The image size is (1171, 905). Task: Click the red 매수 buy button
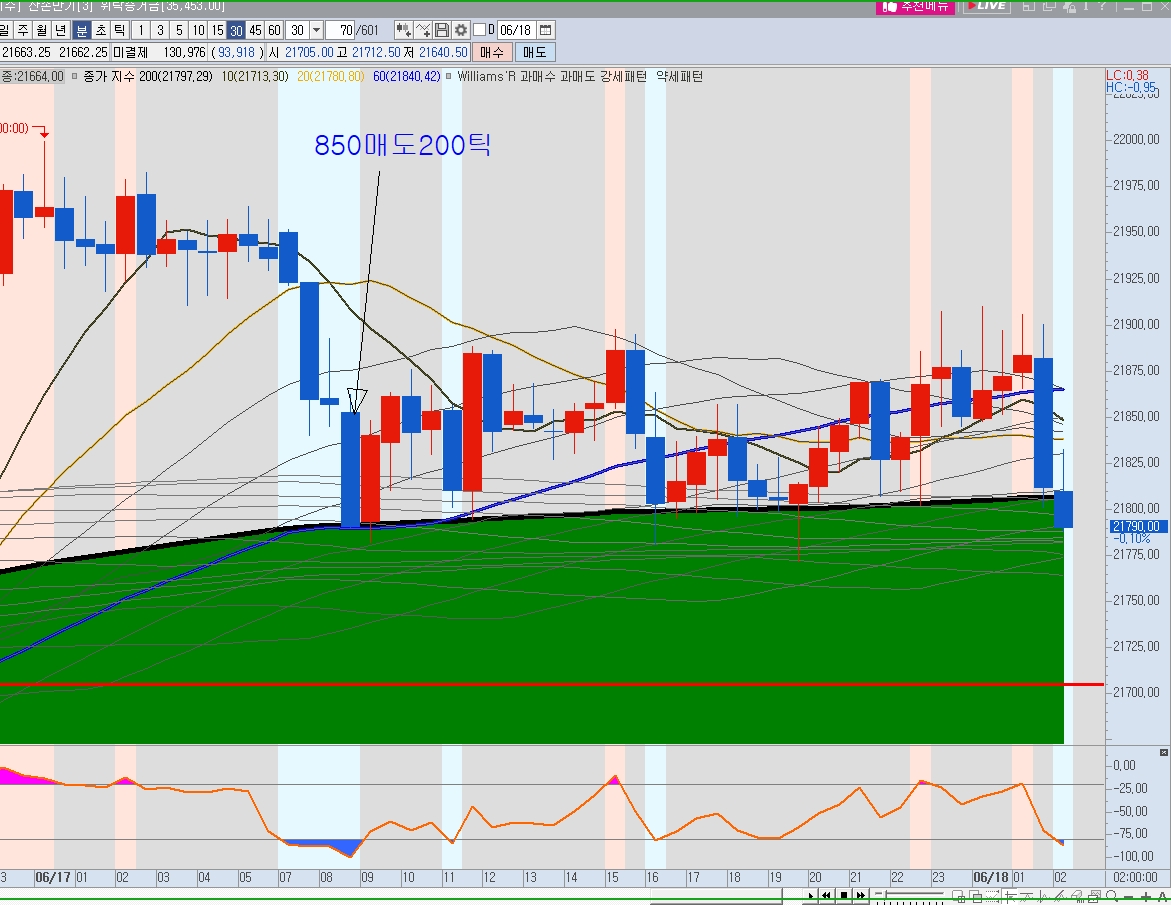tap(491, 52)
